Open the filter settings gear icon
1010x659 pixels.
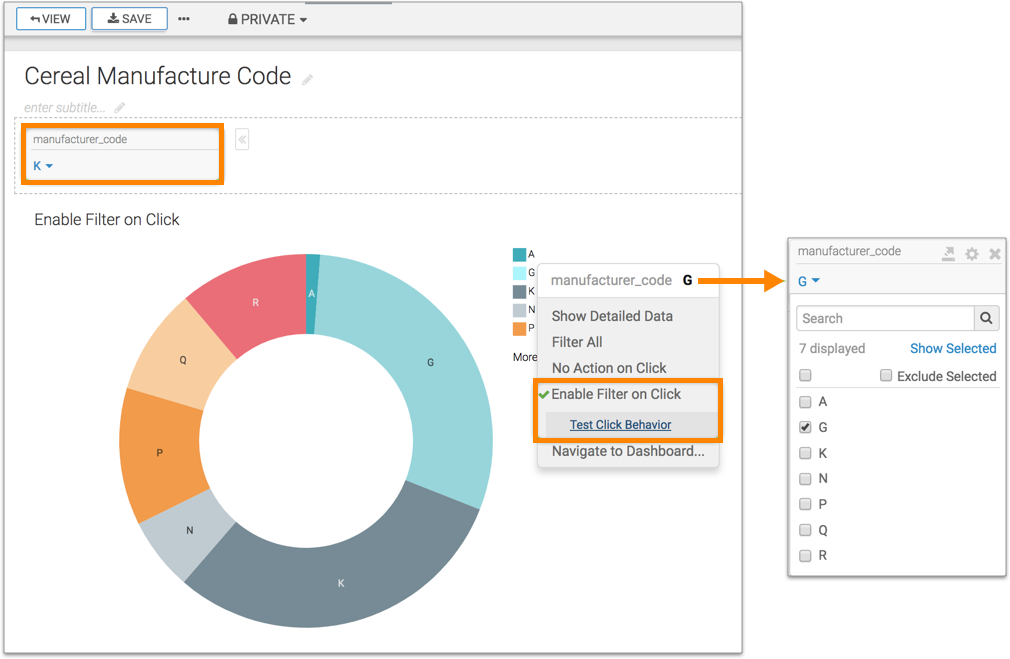click(972, 254)
